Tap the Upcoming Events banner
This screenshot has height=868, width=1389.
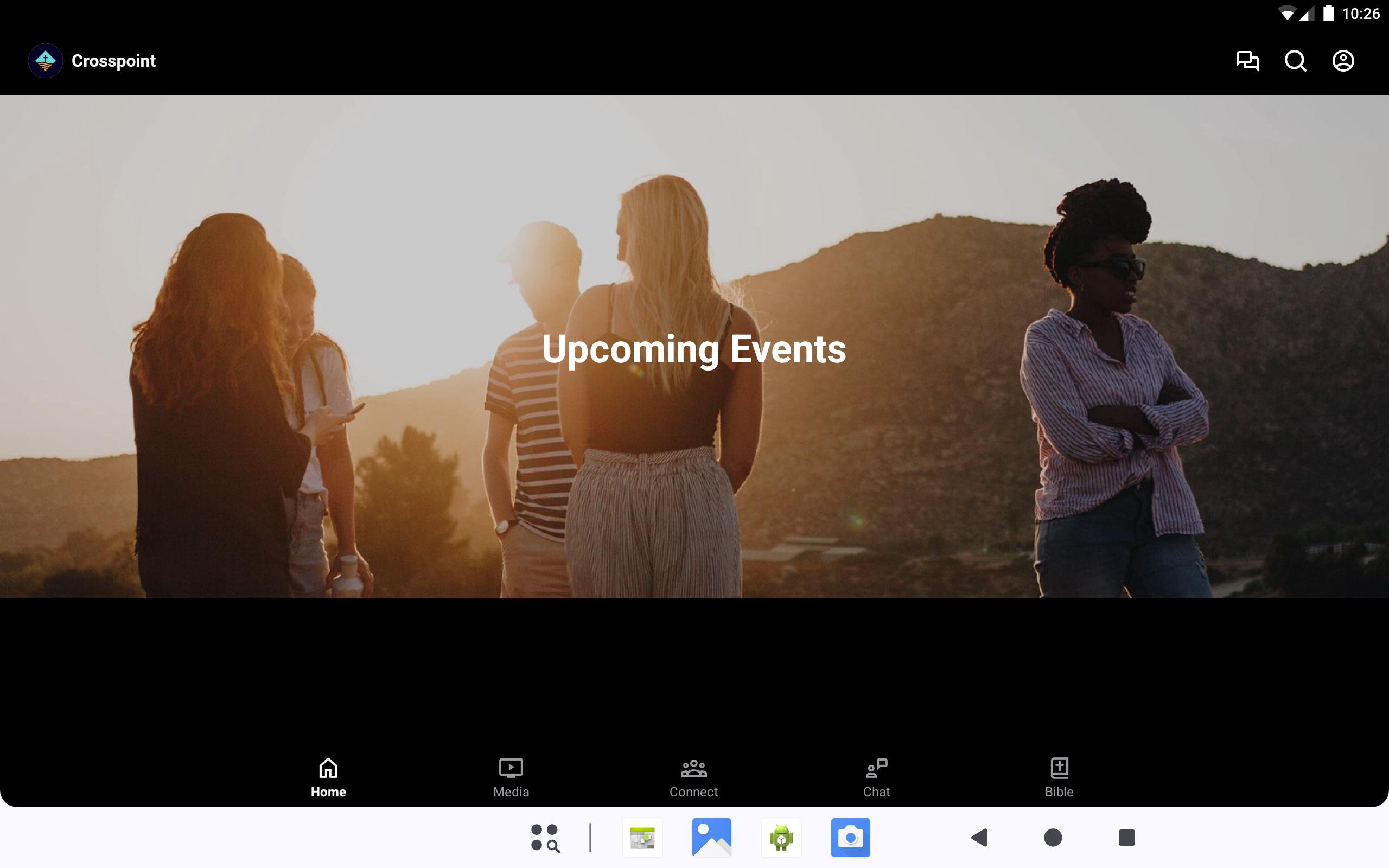coord(693,348)
